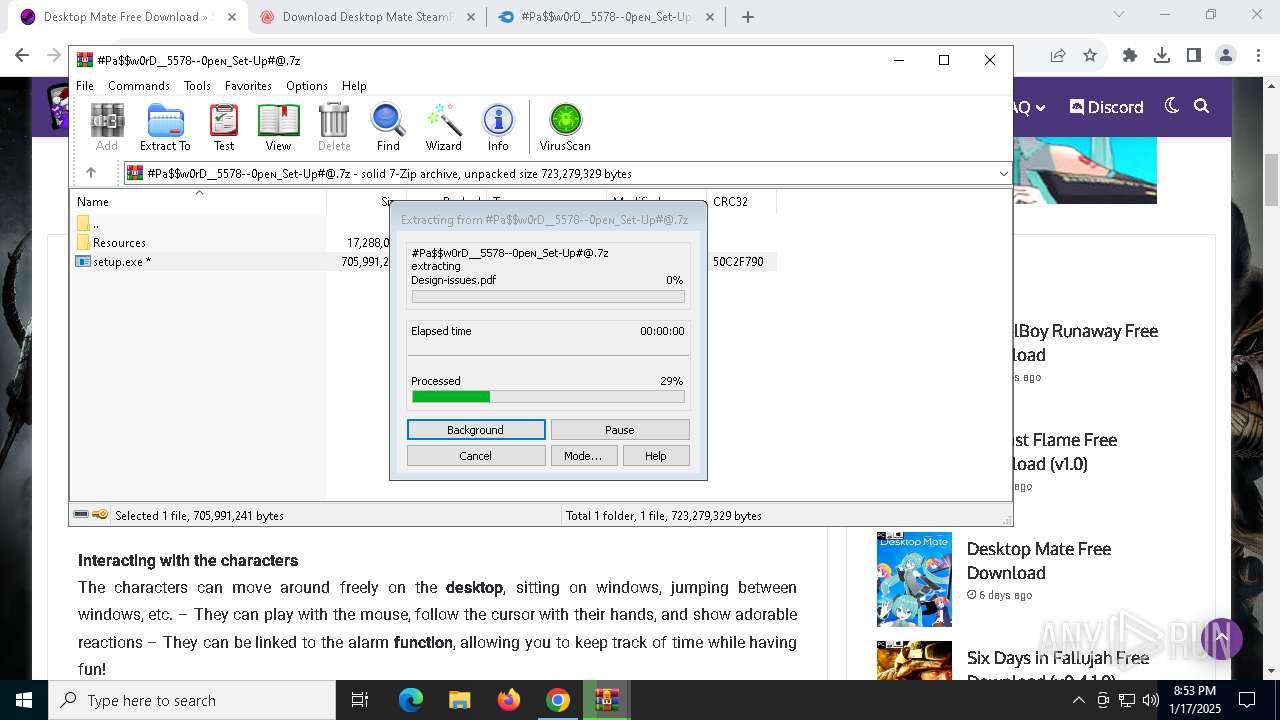
Task: Click the Name column header
Action: 198,201
